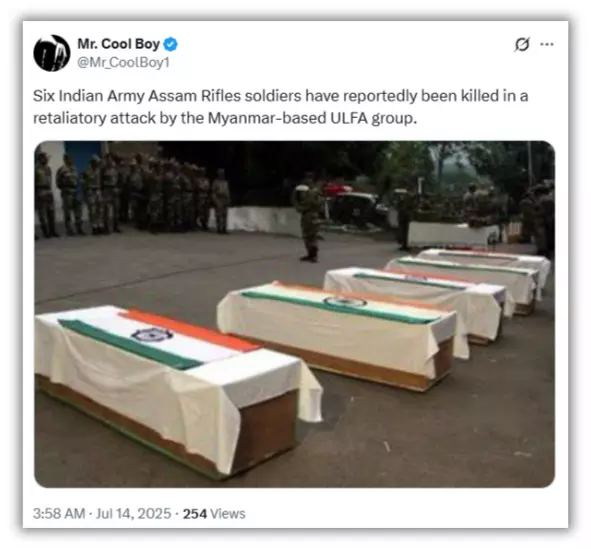
Task: Open the @Mr_CoolBoy1 handle link
Action: coord(123,62)
